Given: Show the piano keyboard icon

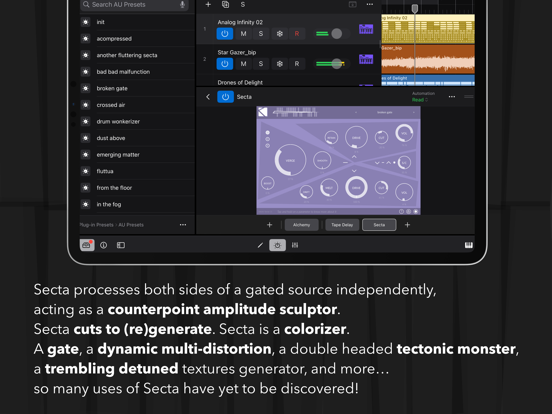Looking at the screenshot, I should coord(469,245).
